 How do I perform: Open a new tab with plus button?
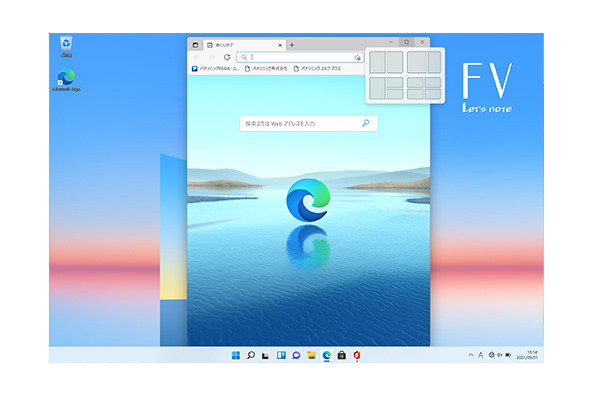tap(292, 45)
